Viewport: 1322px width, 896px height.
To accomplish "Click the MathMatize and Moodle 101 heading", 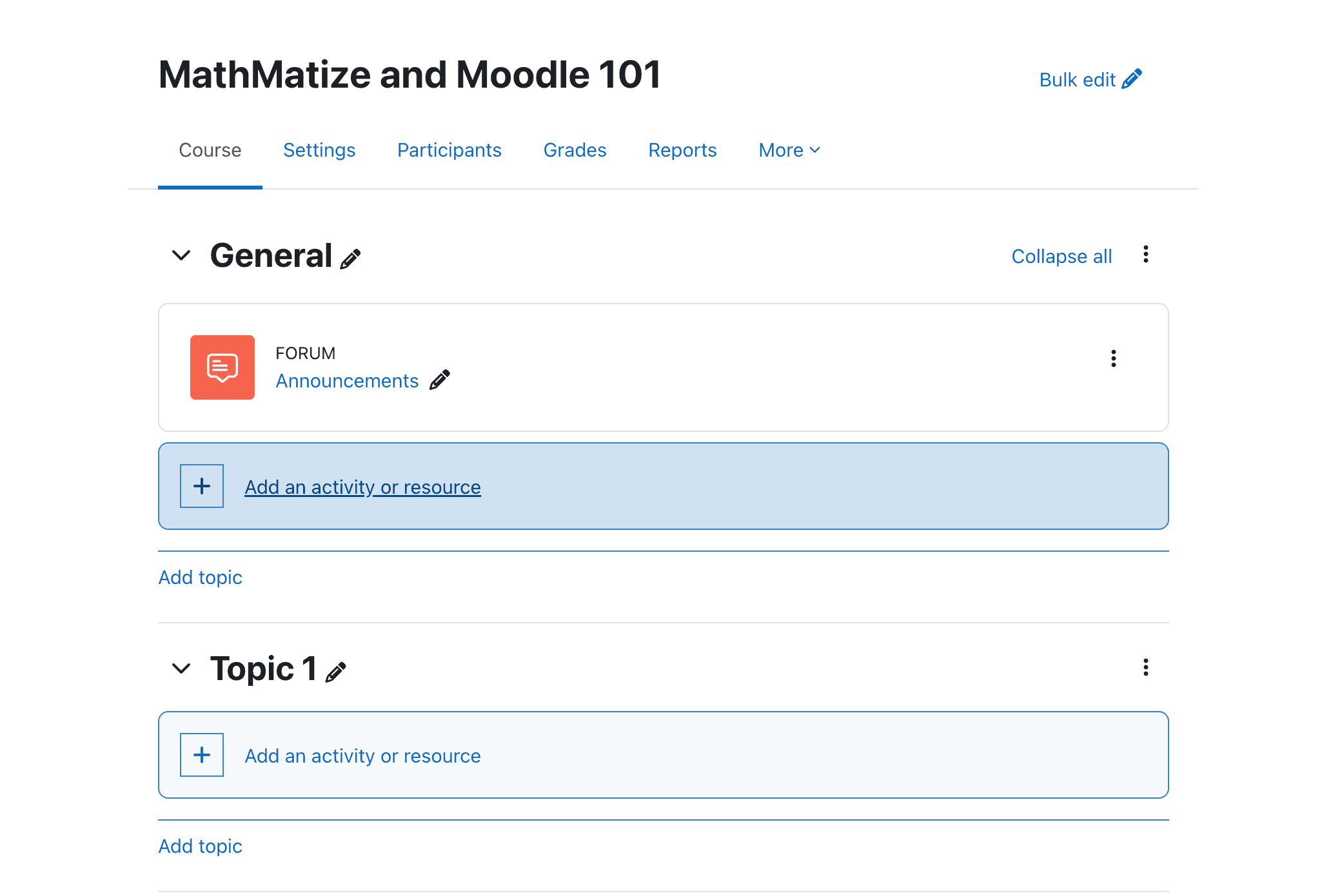I will click(x=410, y=75).
